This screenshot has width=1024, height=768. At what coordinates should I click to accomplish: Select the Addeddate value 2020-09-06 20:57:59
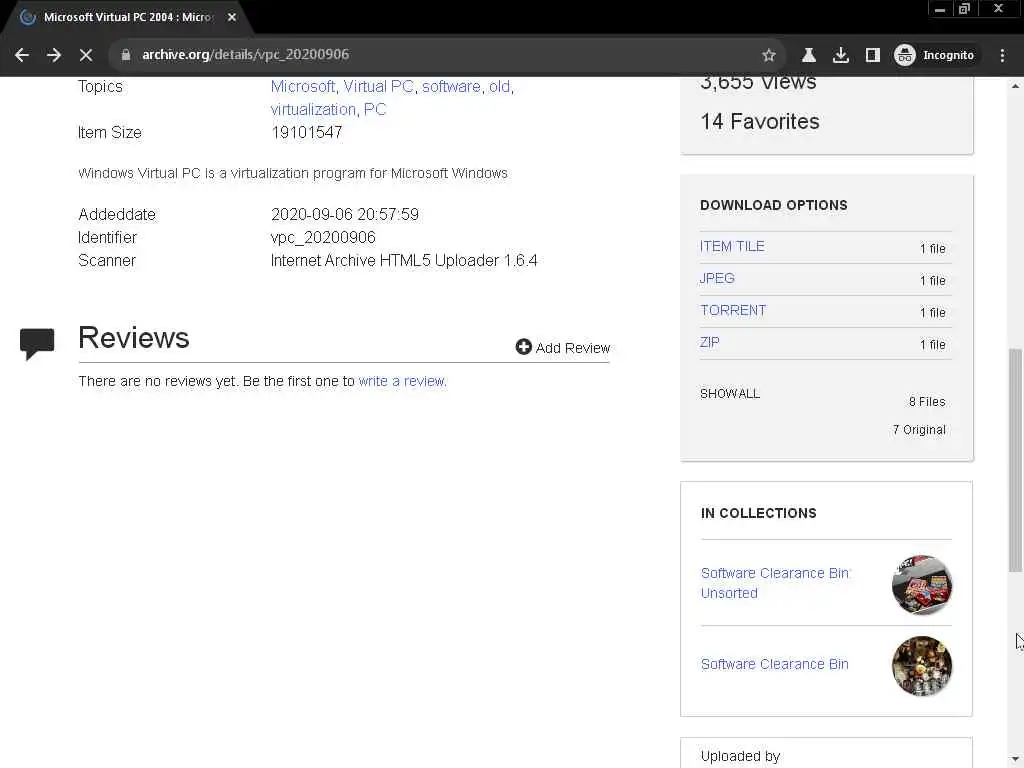[x=345, y=214]
